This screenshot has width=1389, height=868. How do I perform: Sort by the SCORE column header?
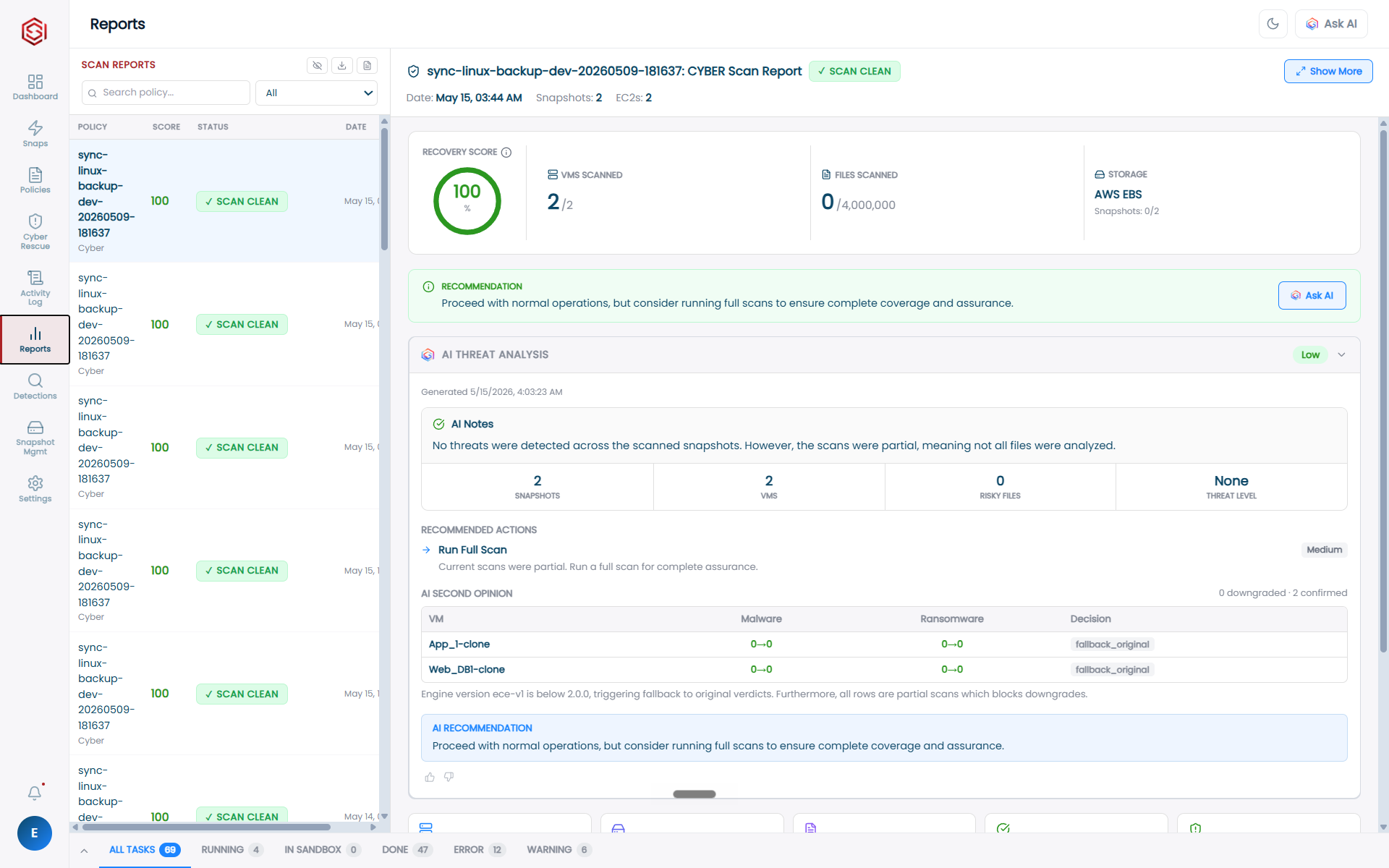[166, 127]
